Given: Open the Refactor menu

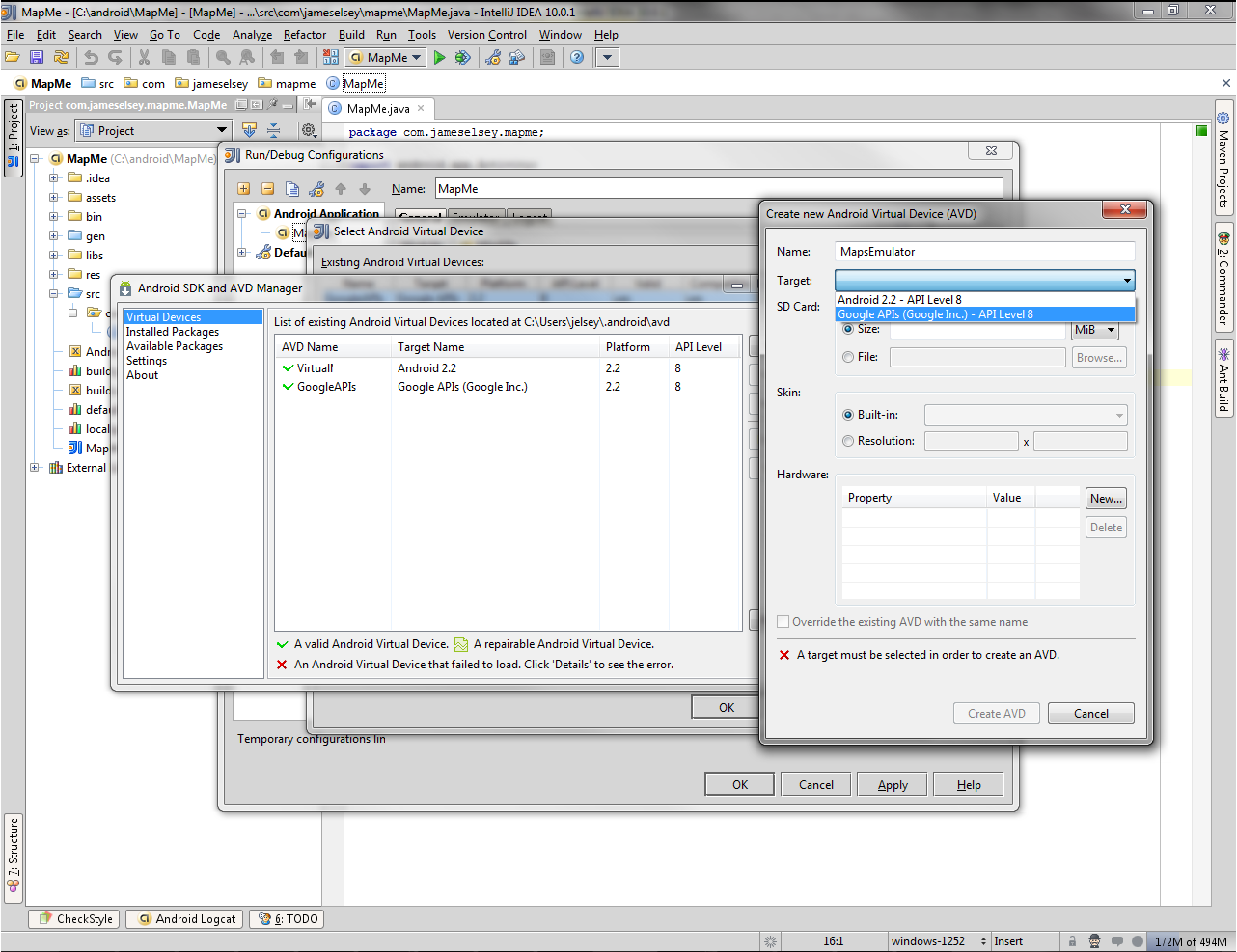Looking at the screenshot, I should pyautogui.click(x=305, y=35).
